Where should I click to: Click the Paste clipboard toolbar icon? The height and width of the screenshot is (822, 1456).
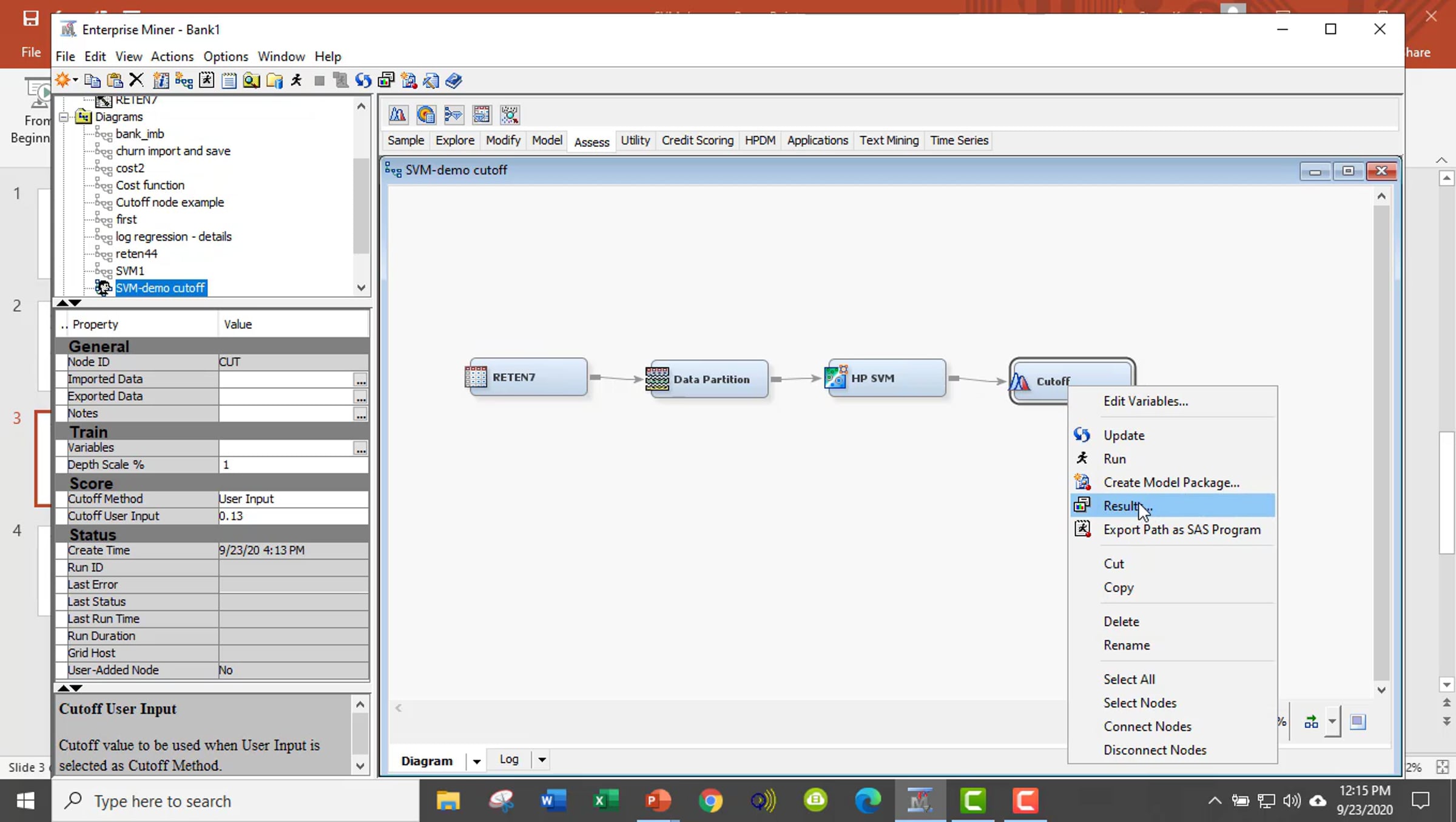click(x=115, y=80)
